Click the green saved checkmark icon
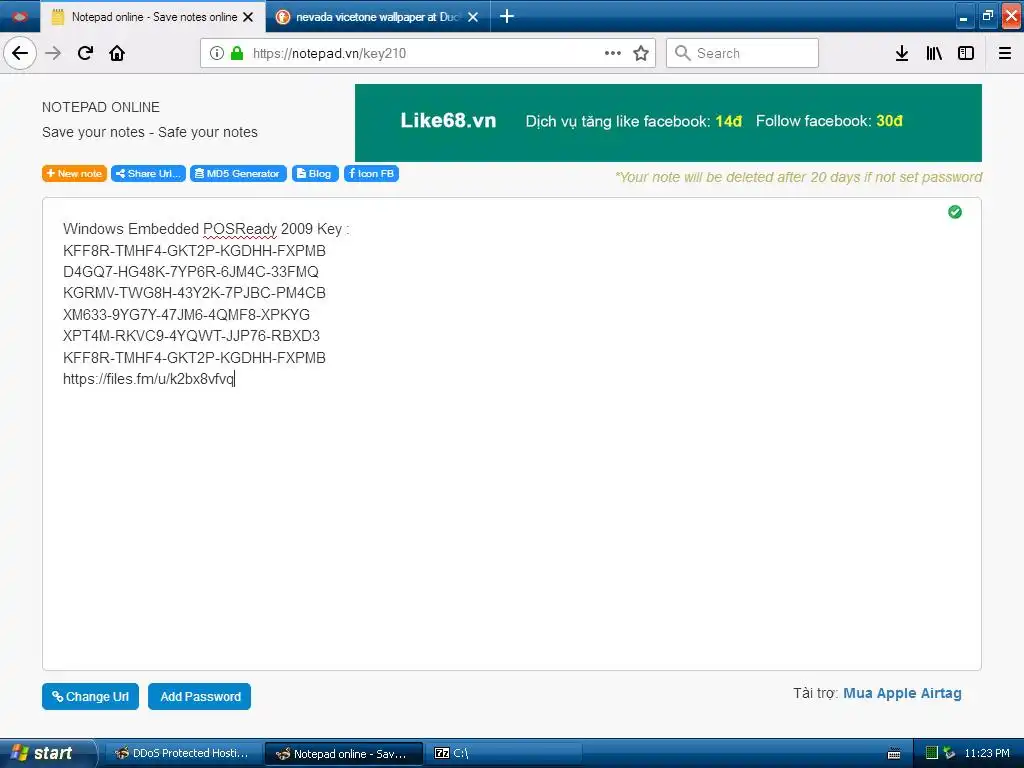The width and height of the screenshot is (1024, 768). click(955, 212)
